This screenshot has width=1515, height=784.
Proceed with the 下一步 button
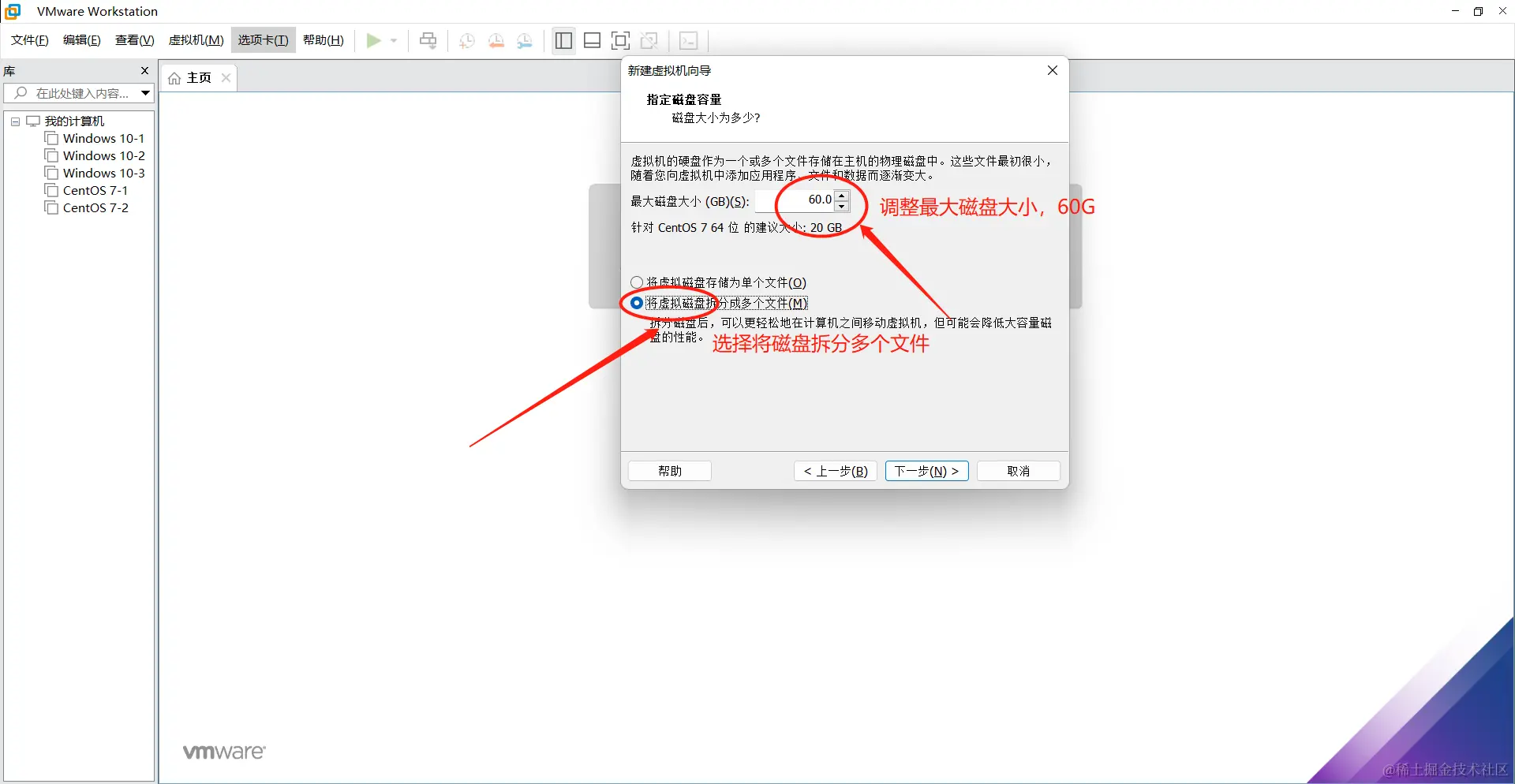pyautogui.click(x=927, y=471)
